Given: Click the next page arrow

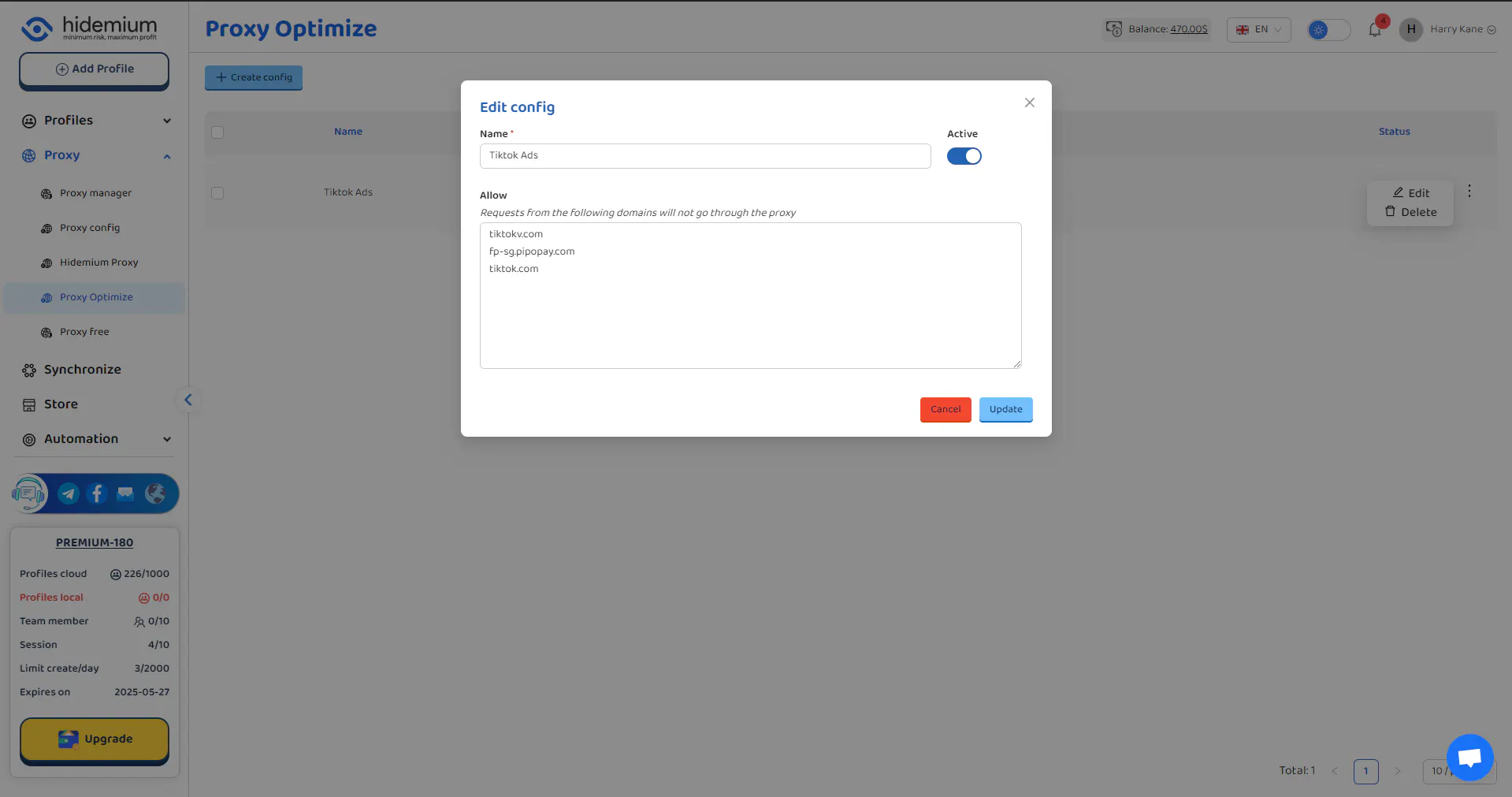Looking at the screenshot, I should [1398, 771].
